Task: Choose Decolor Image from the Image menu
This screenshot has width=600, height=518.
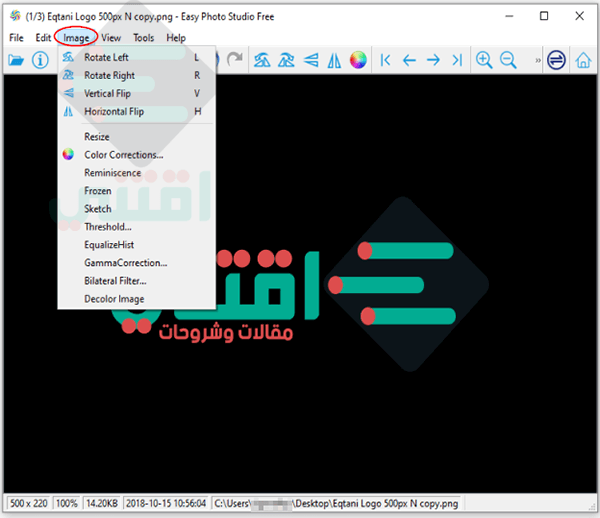Action: (136, 298)
